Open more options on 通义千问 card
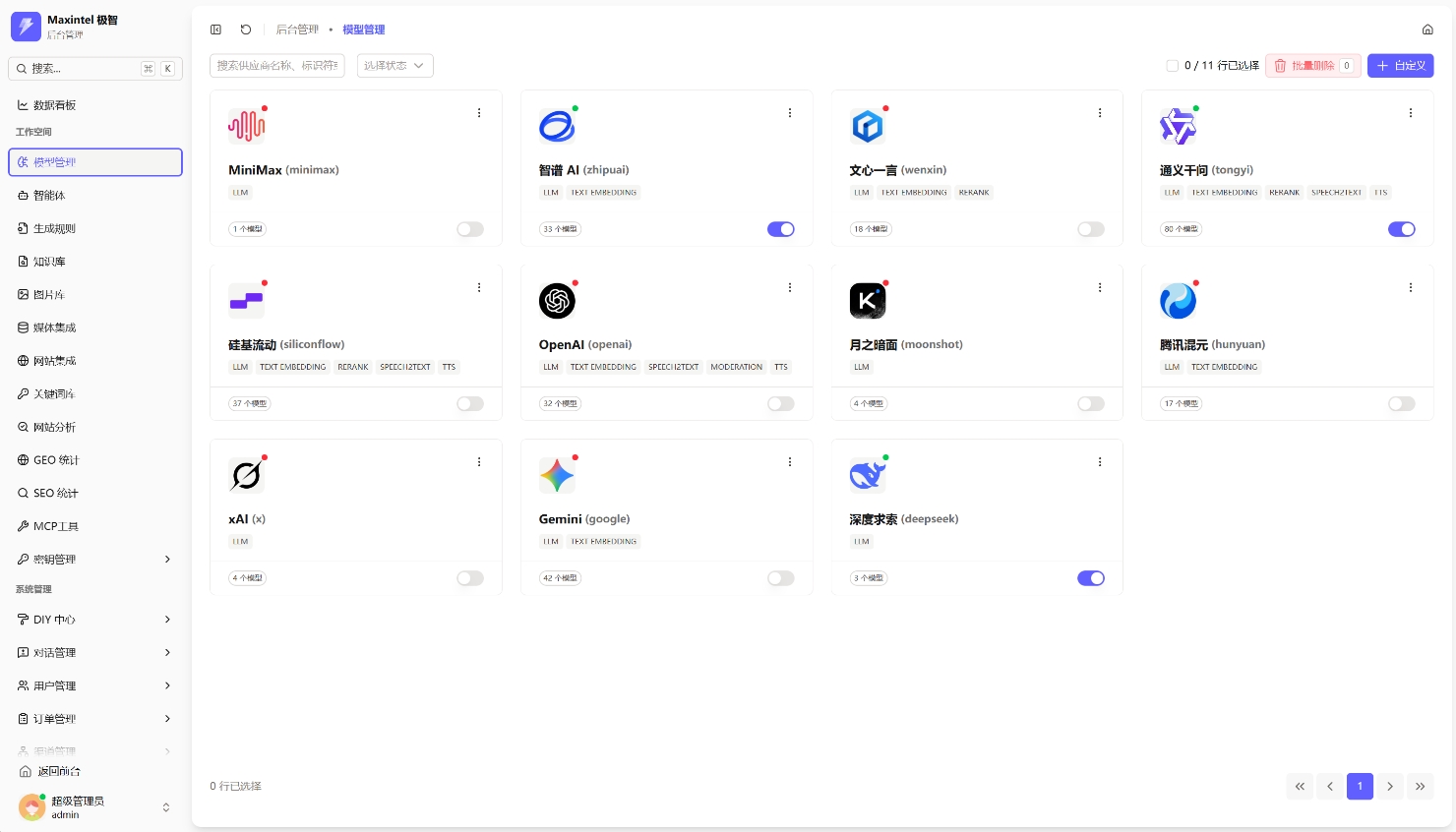The height and width of the screenshot is (832, 1456). click(x=1411, y=113)
